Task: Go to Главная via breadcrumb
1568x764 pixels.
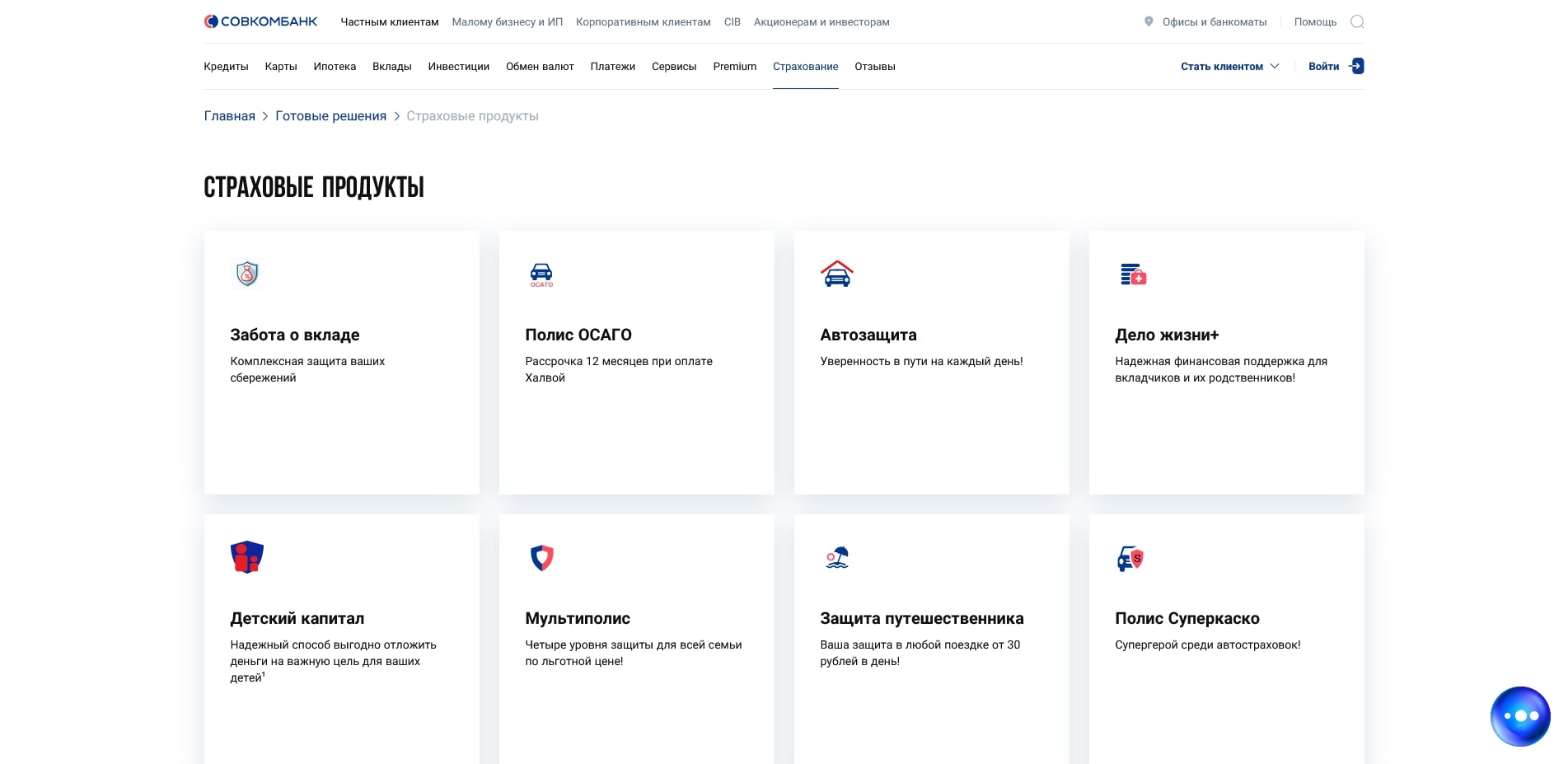Action: 229,115
